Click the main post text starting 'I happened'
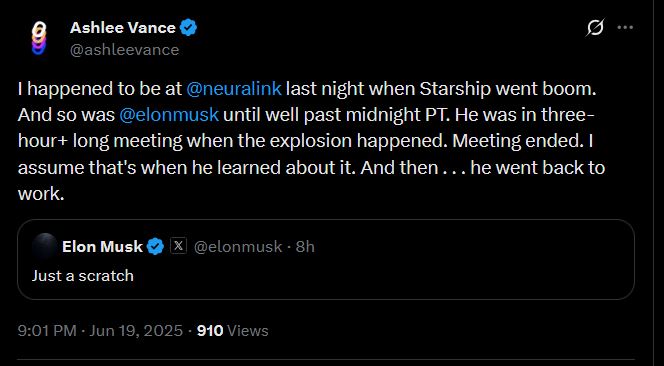The width and height of the screenshot is (664, 366). point(311,141)
